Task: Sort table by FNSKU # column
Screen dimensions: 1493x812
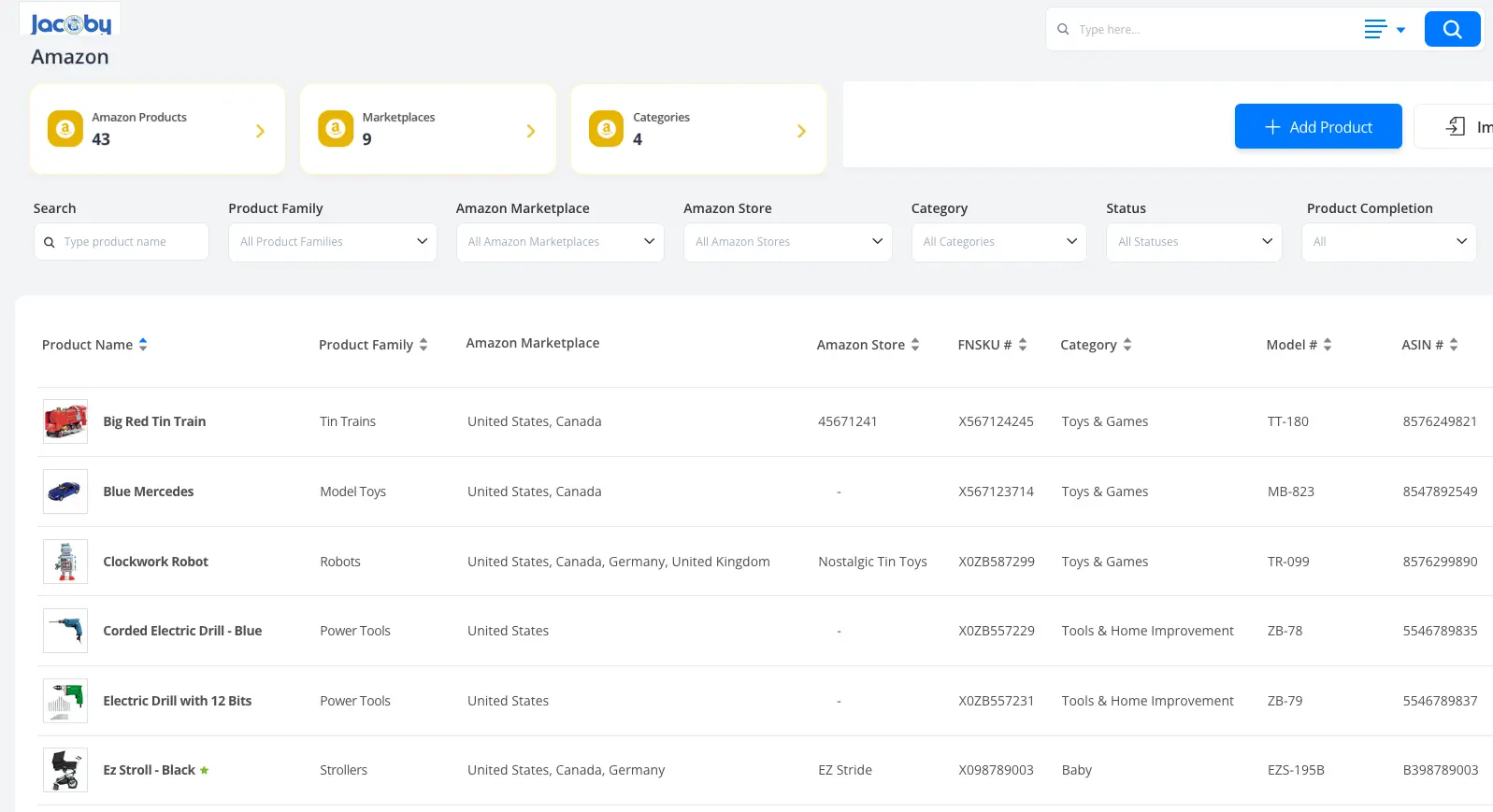Action: (1023, 345)
